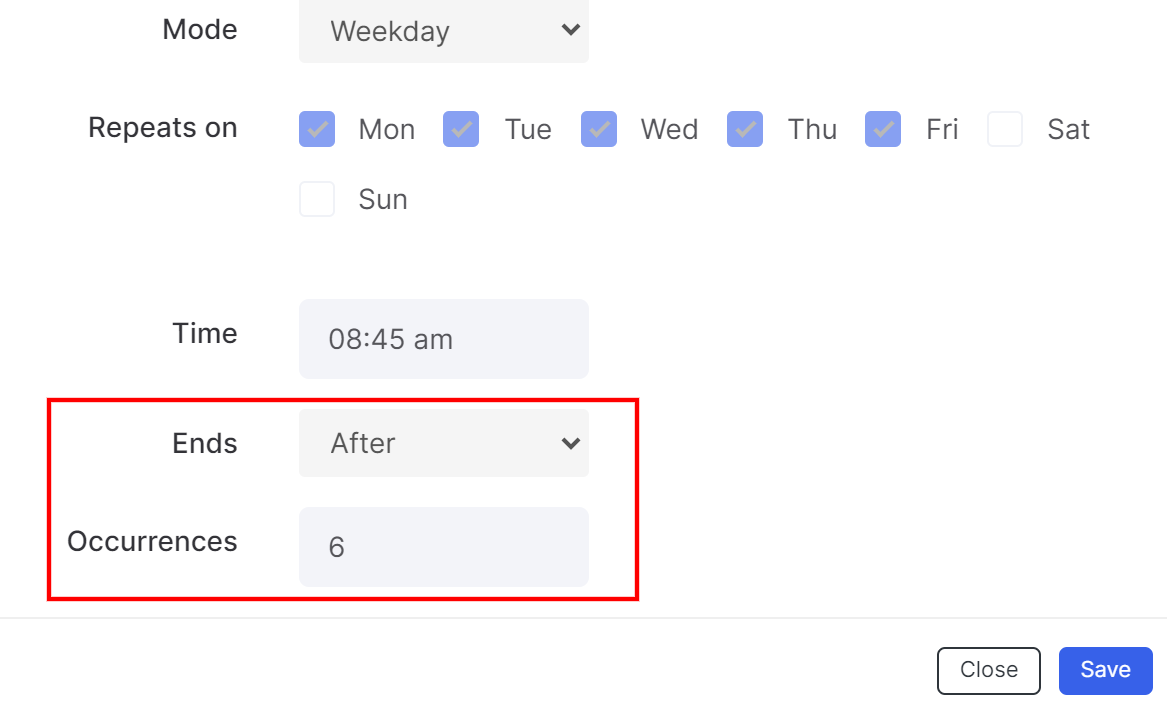Screen dimensions: 1167x706
Task: Check the Sun checkbox
Action: 317,199
